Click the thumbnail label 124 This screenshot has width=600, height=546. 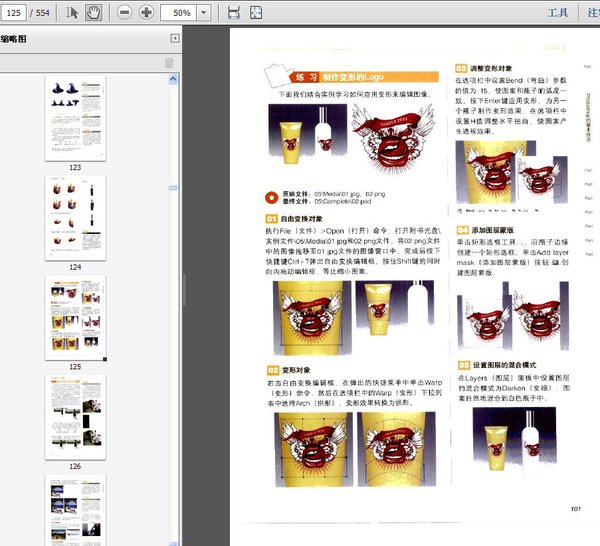[x=75, y=267]
